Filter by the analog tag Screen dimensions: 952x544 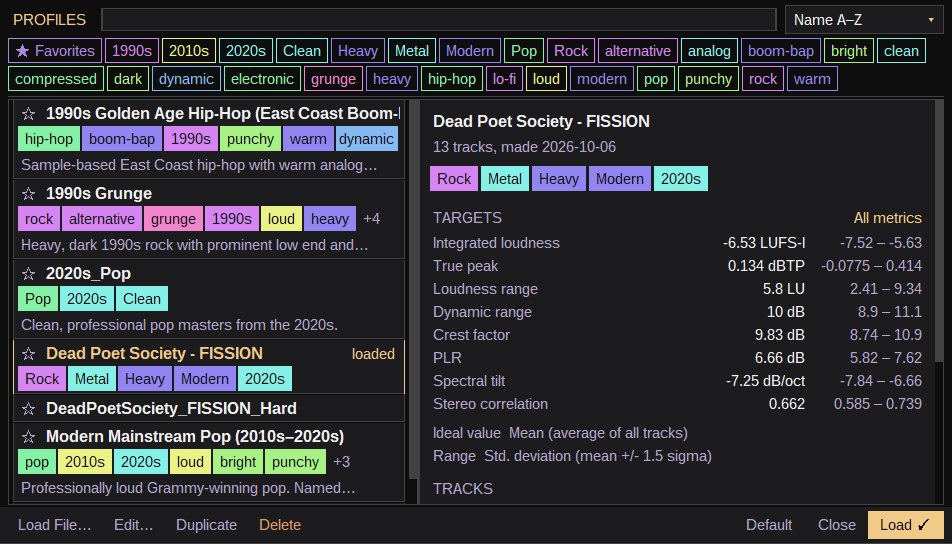(709, 51)
